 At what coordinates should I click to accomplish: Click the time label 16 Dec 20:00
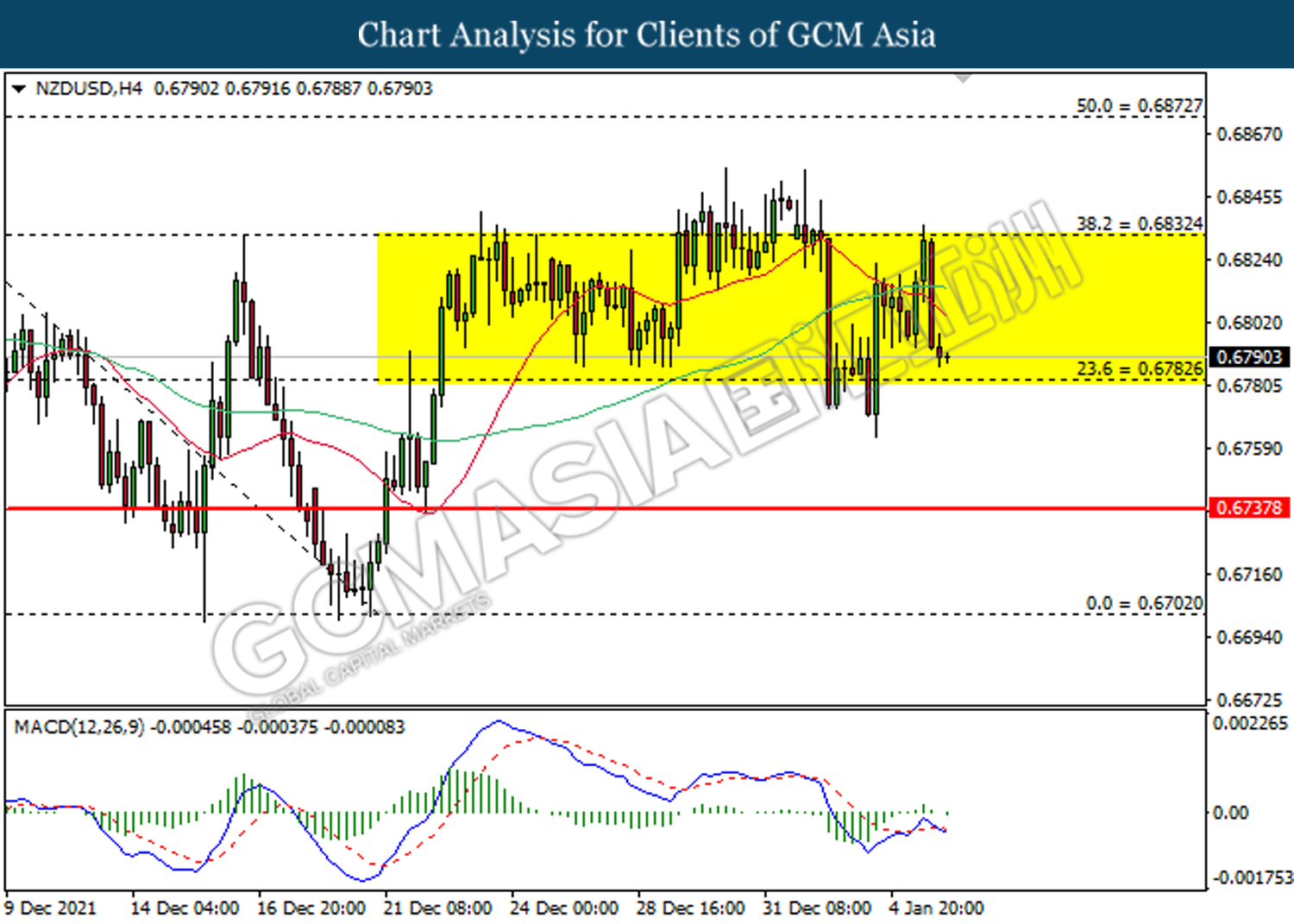click(x=311, y=908)
